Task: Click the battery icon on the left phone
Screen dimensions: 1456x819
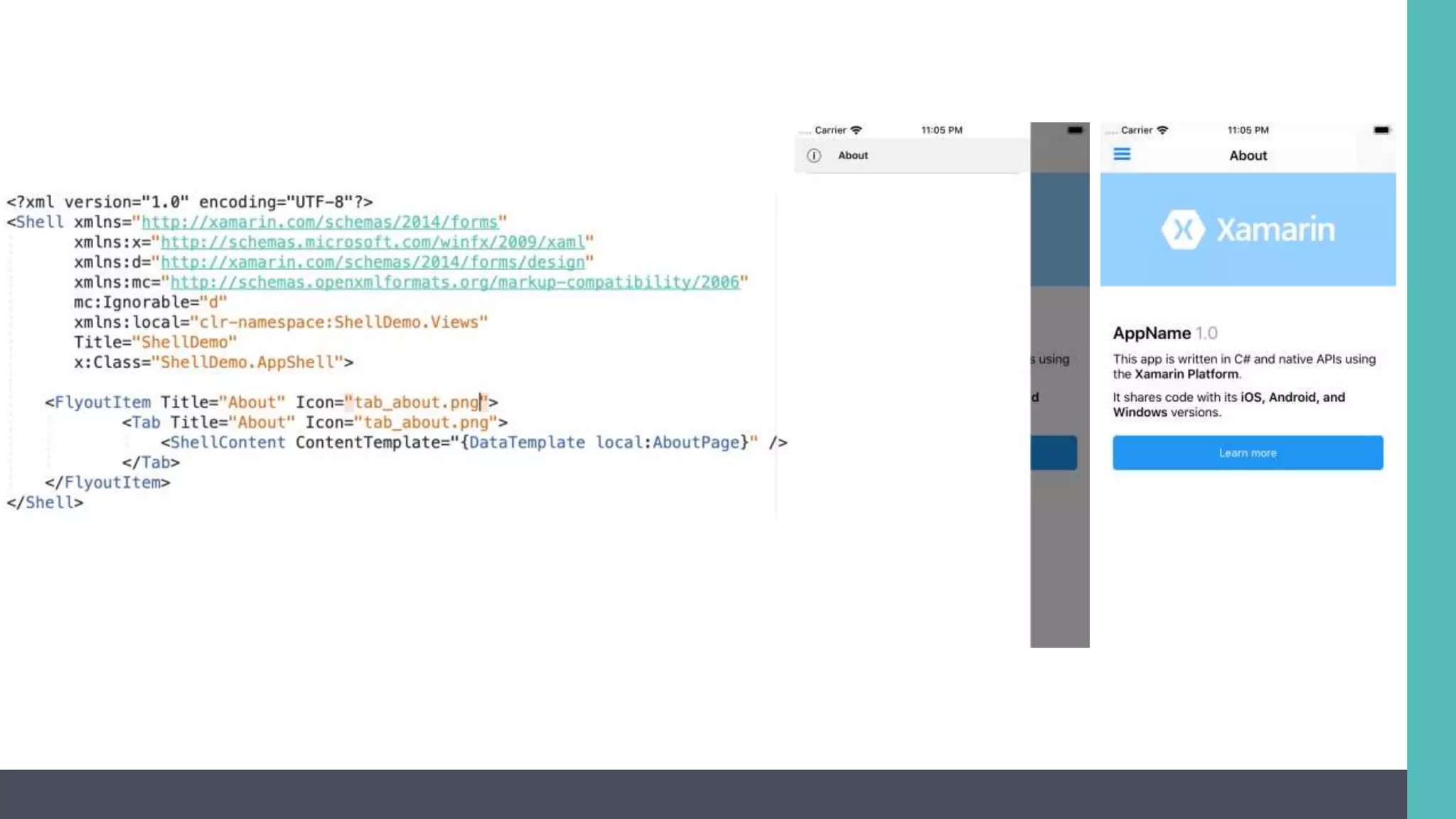Action: click(1074, 130)
